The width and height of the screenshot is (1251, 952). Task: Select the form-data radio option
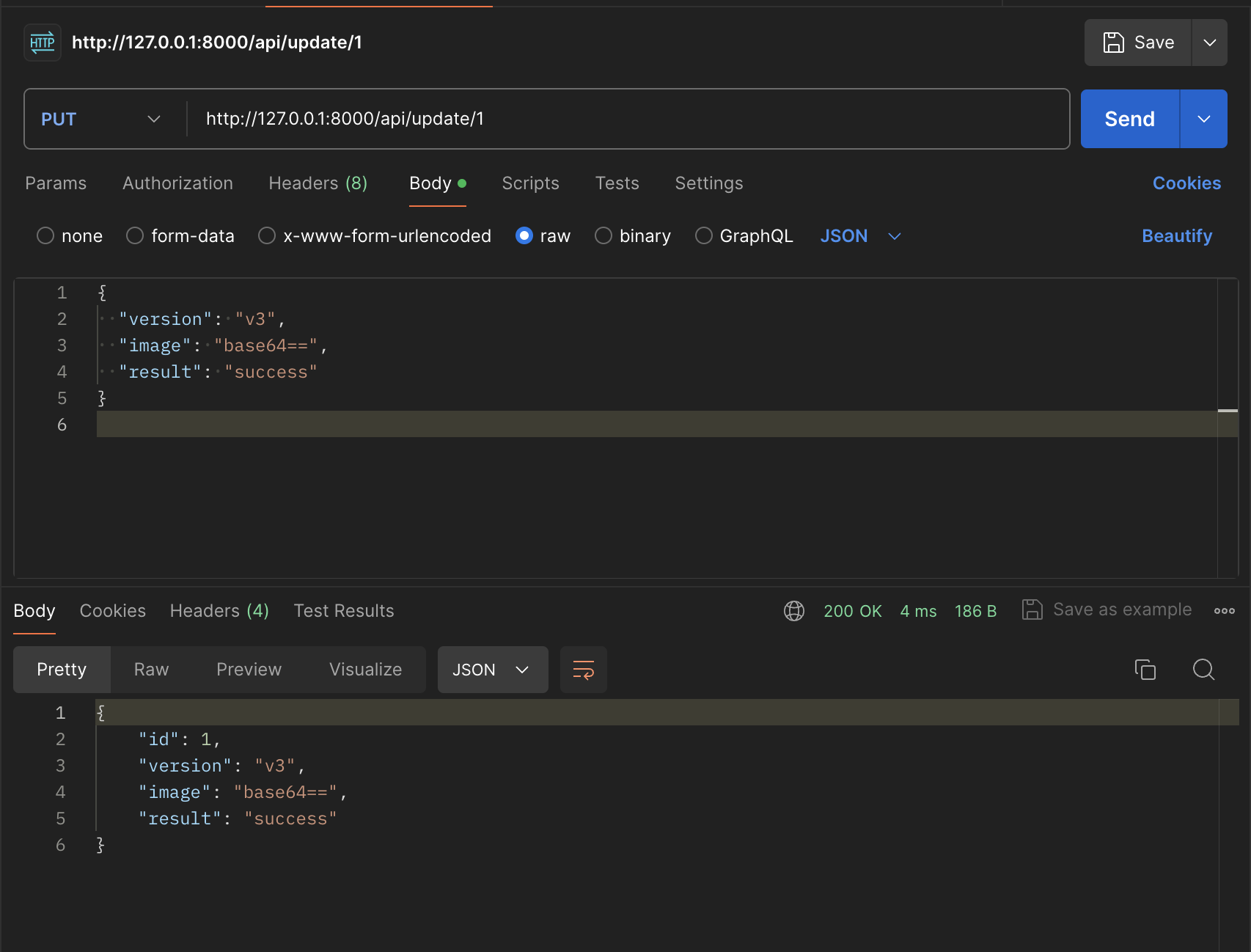click(135, 235)
